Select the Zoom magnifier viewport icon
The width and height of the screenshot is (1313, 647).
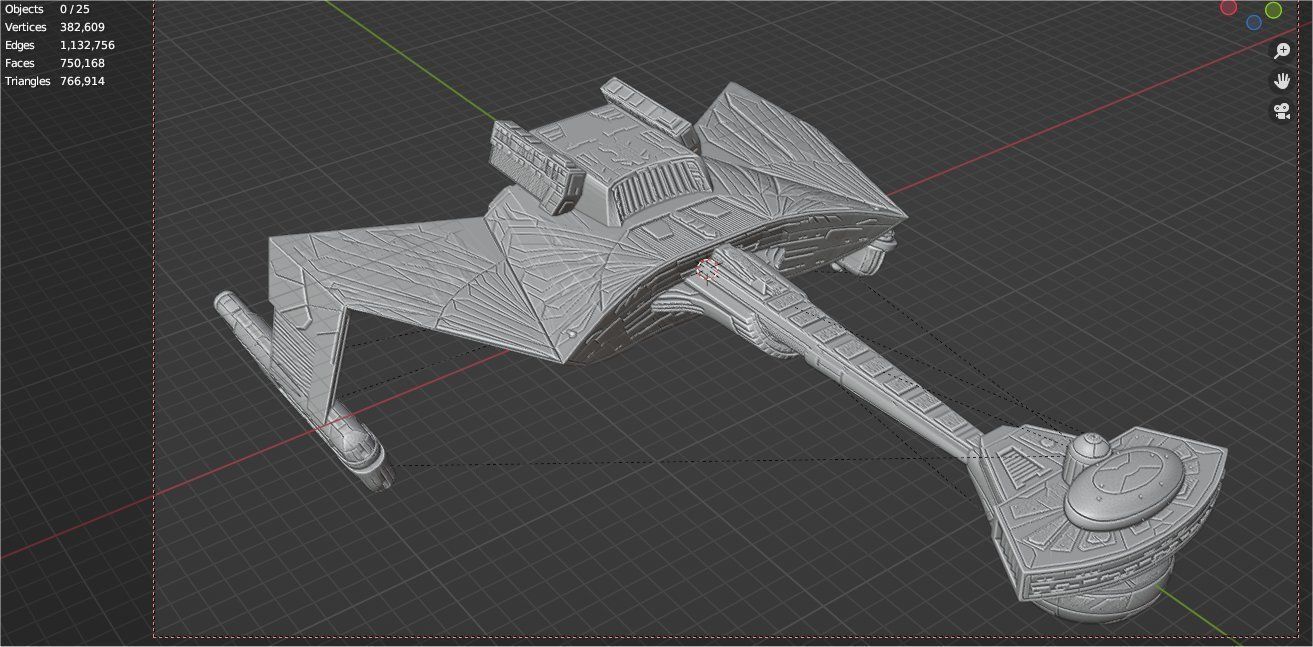click(1282, 50)
